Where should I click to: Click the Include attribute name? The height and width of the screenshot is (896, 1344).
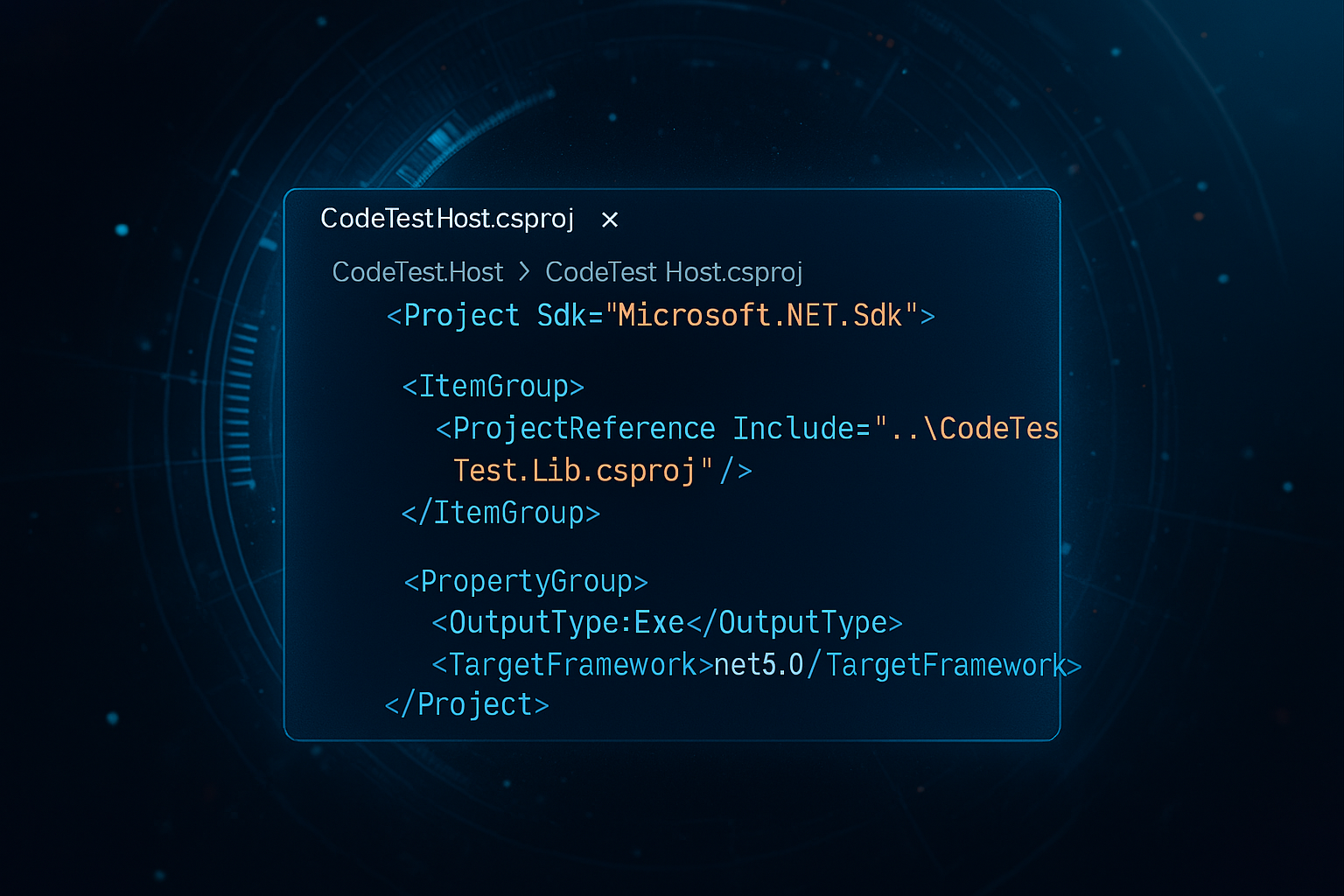pos(792,428)
